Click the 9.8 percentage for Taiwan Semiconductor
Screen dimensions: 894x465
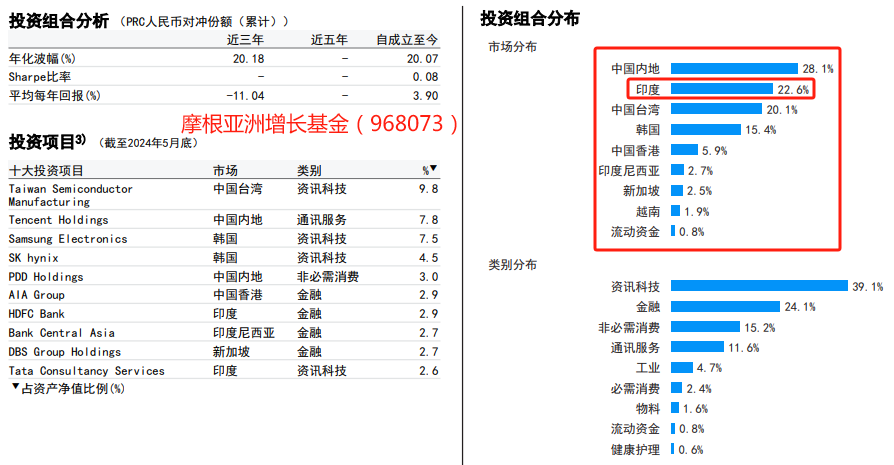pos(429,189)
